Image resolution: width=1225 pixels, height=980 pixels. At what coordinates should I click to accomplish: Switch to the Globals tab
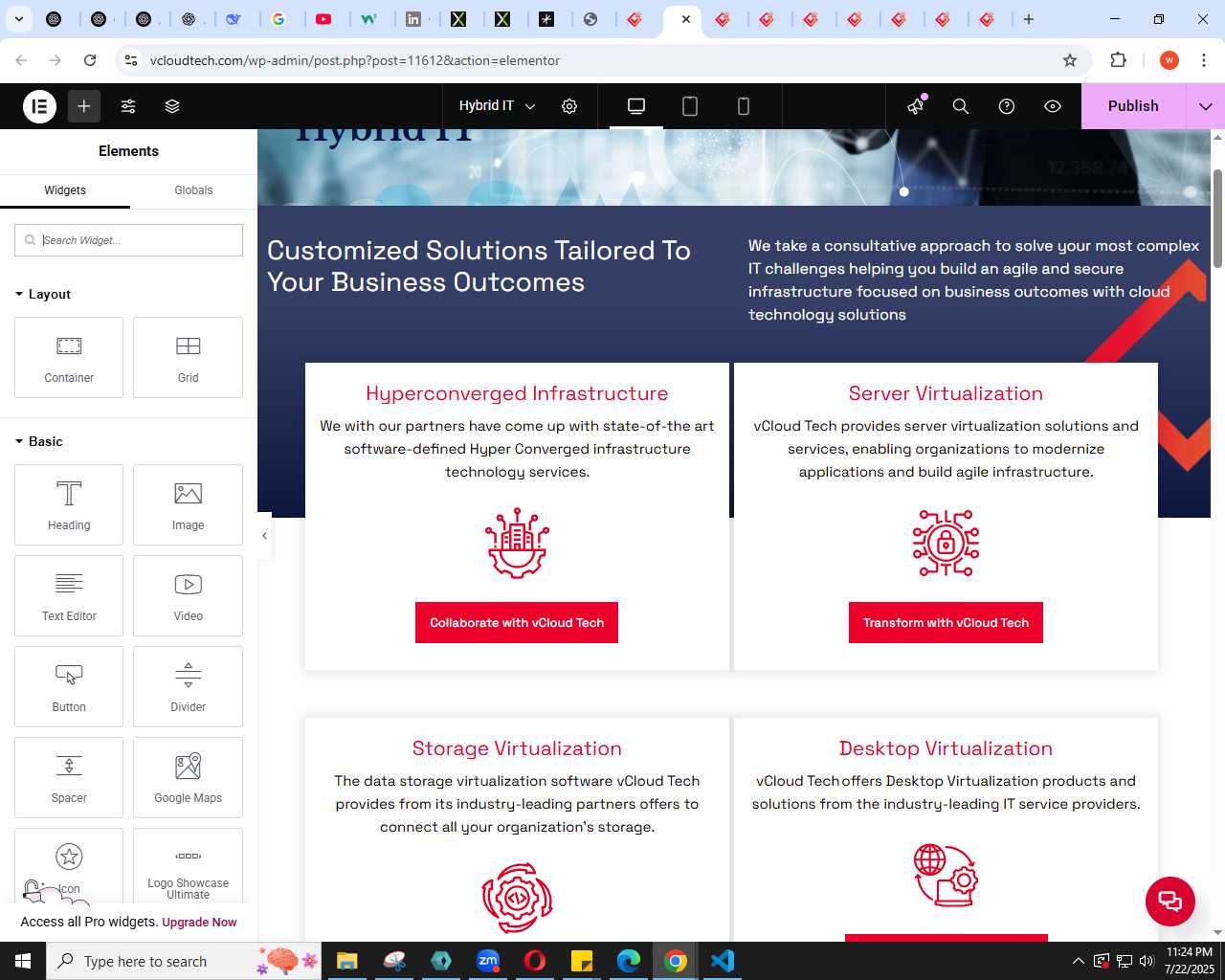(193, 190)
